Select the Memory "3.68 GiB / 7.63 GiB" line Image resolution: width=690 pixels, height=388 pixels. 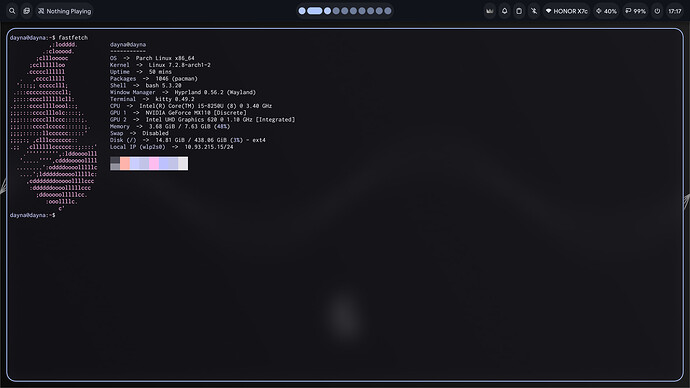coord(170,126)
